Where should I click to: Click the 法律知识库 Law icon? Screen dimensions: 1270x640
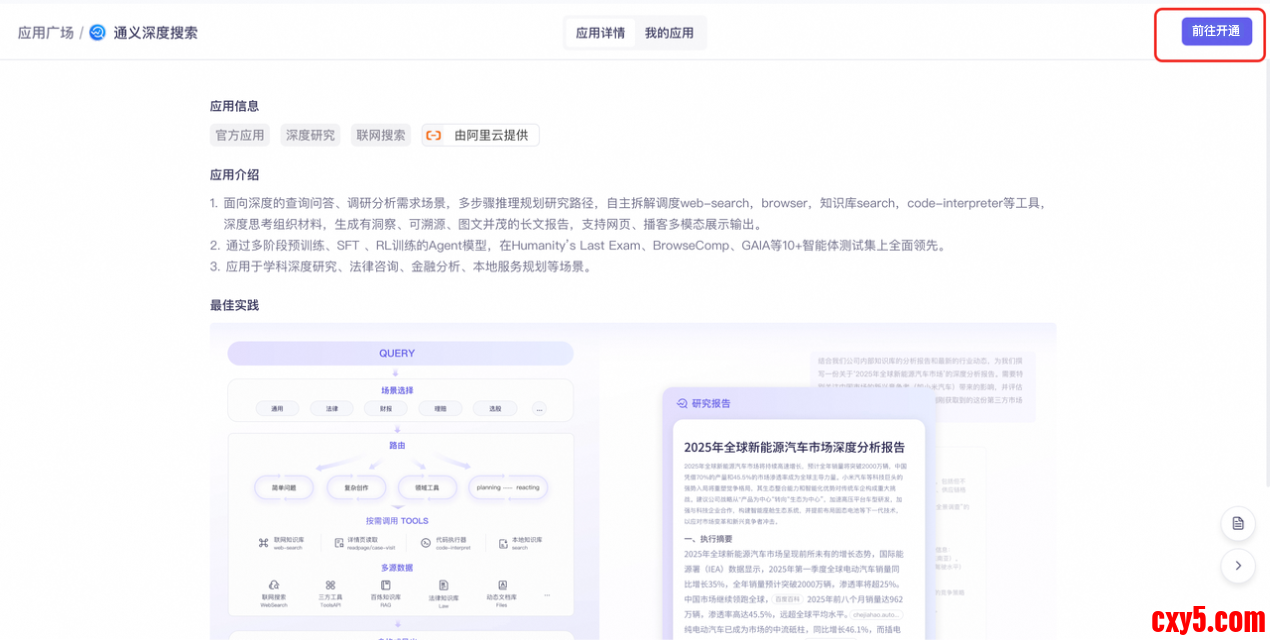(x=443, y=585)
